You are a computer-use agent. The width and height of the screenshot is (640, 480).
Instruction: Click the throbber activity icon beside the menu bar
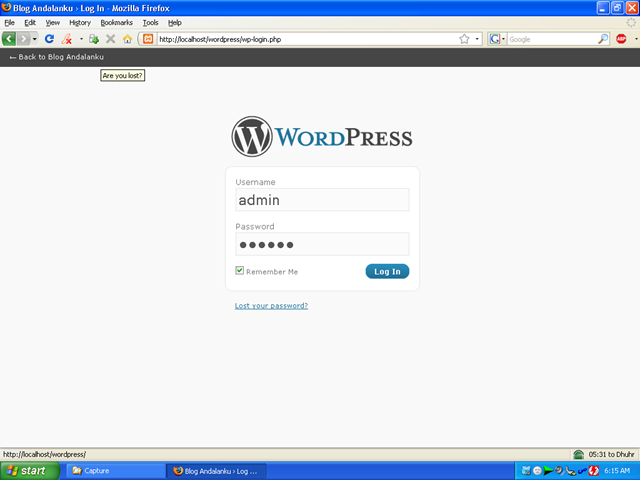(631, 23)
